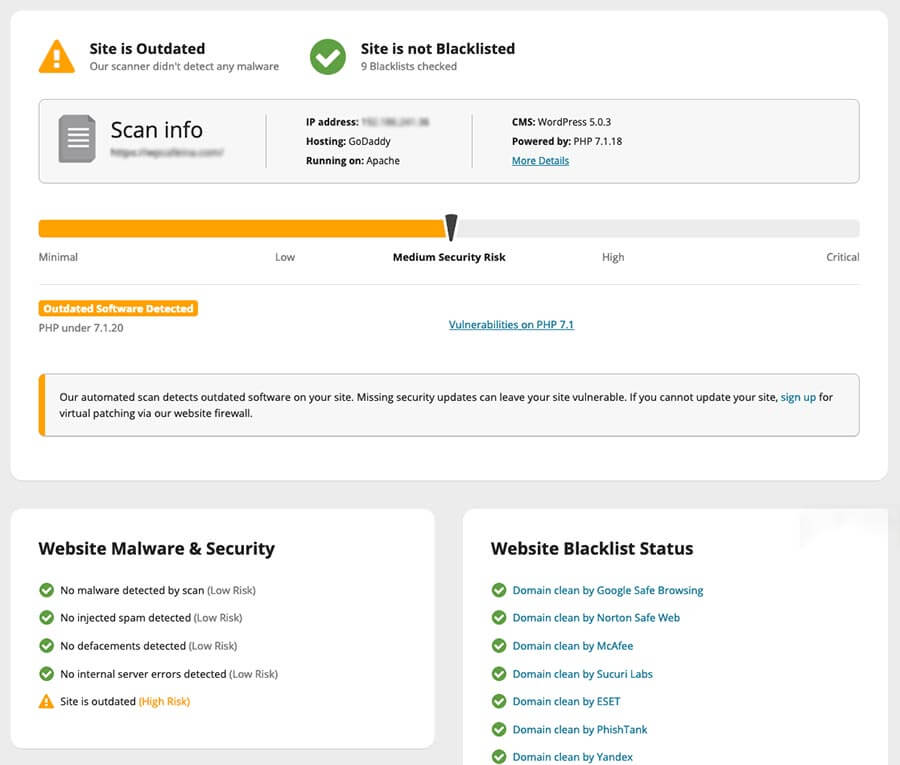The width and height of the screenshot is (900, 765).
Task: Open Vulnerabilities on PHP 7.1 link
Action: 511,325
